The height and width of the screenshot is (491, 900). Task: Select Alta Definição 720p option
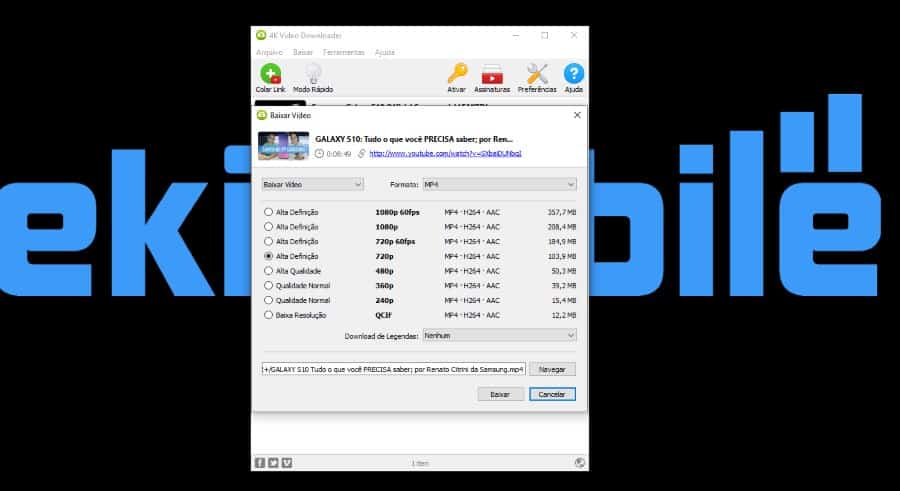pos(268,256)
